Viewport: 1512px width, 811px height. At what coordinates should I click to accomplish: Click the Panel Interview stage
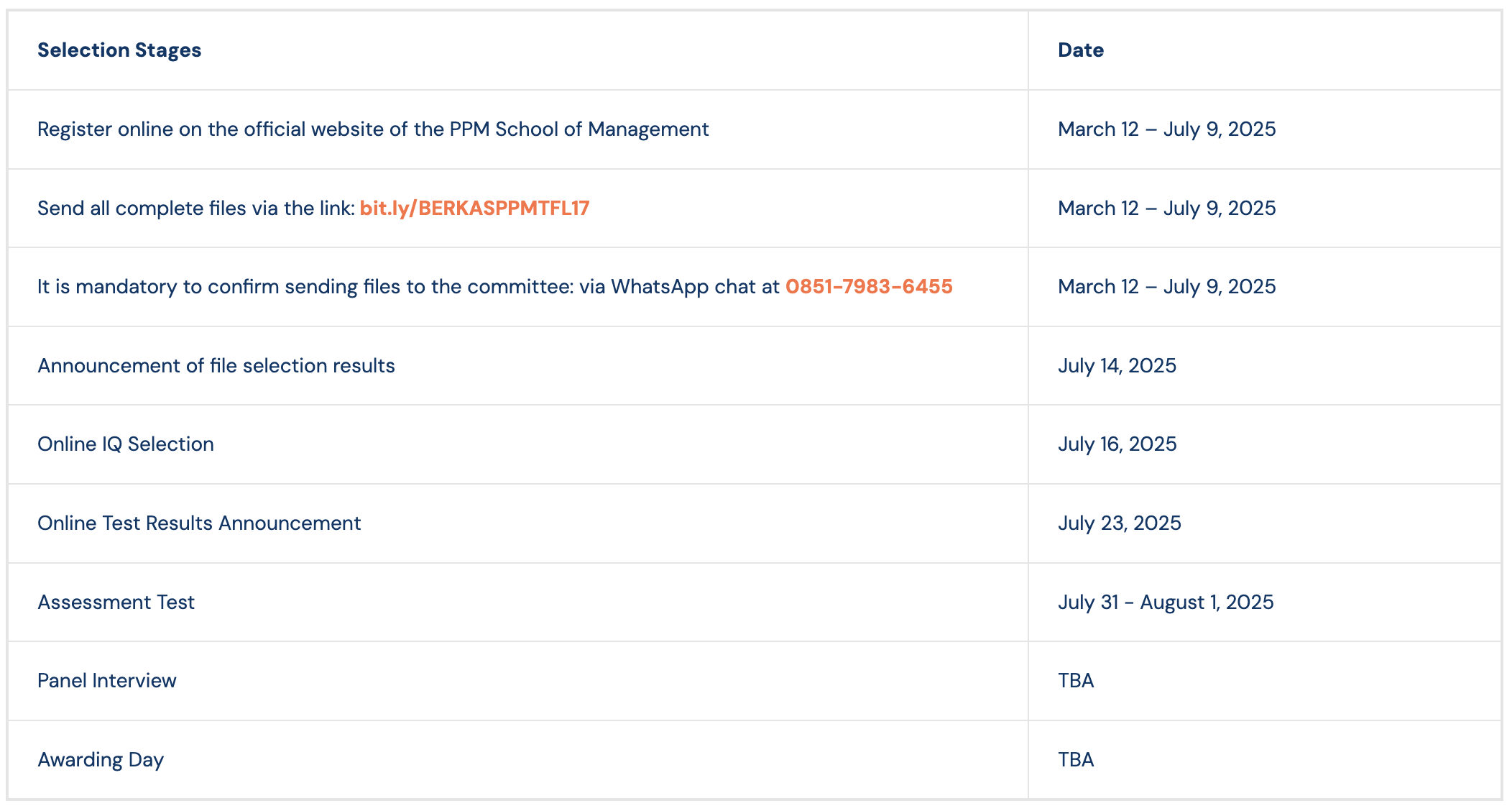(x=107, y=681)
